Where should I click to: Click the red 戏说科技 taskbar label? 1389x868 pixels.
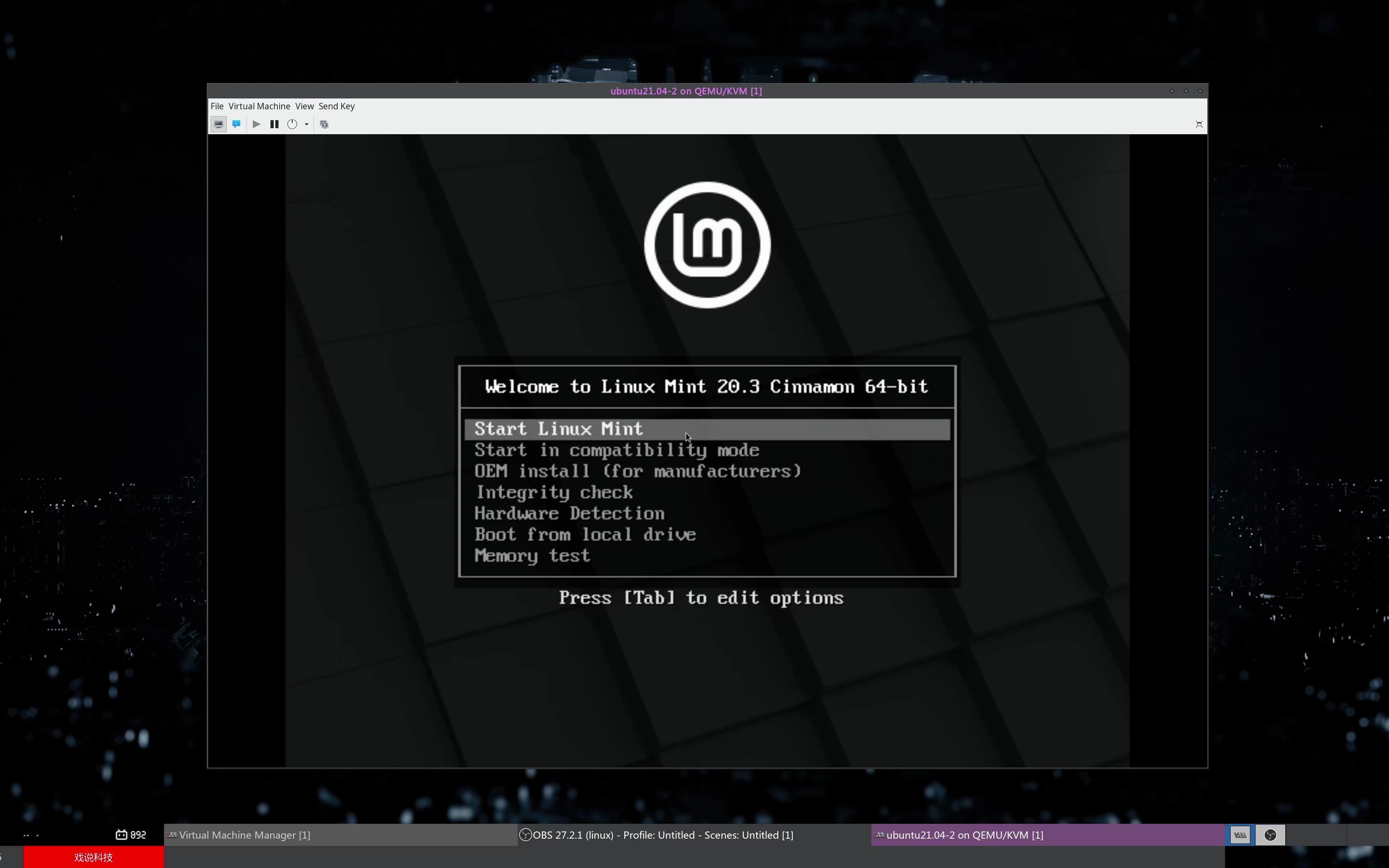[94, 857]
